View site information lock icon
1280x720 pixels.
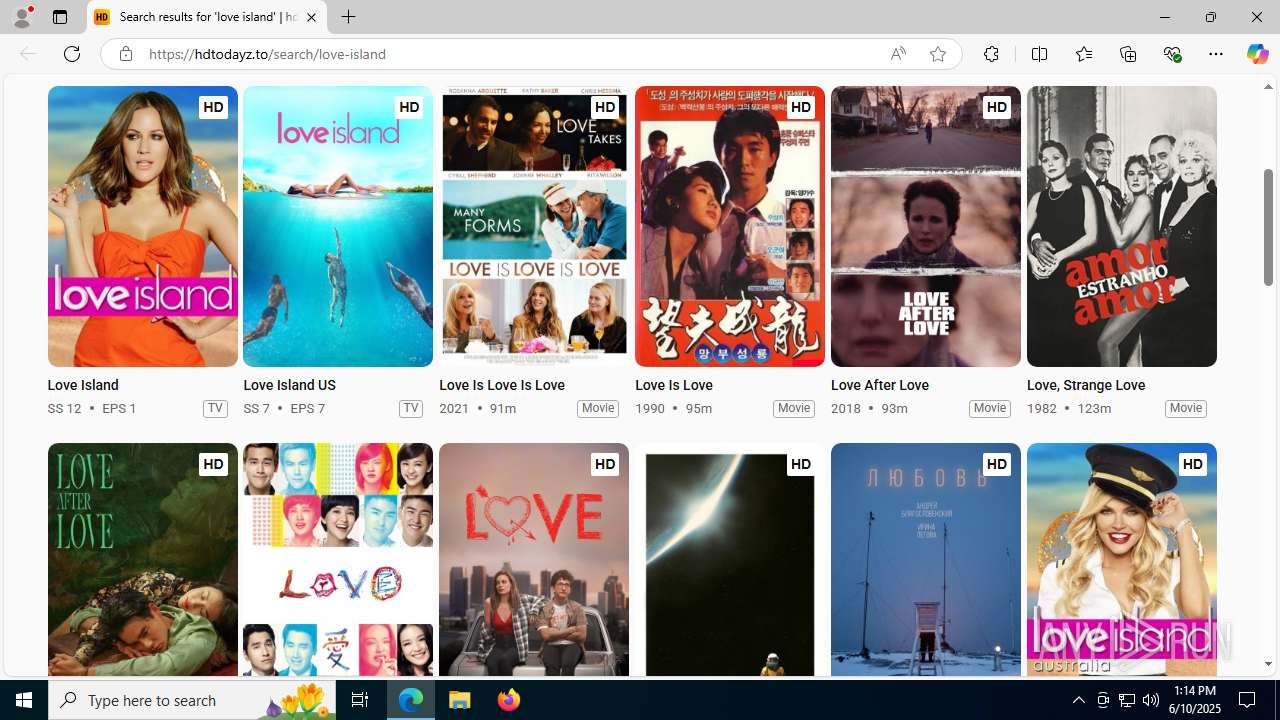point(125,54)
